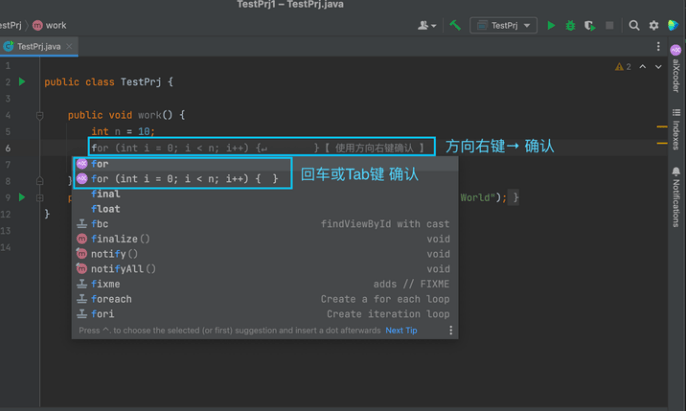Click the Next Tip link

(x=401, y=330)
